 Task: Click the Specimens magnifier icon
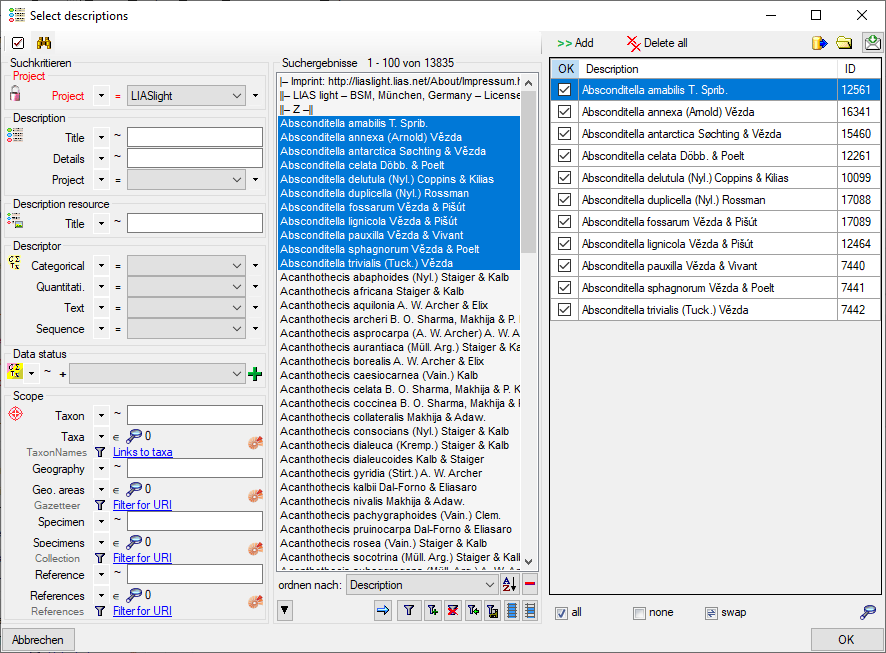point(134,542)
